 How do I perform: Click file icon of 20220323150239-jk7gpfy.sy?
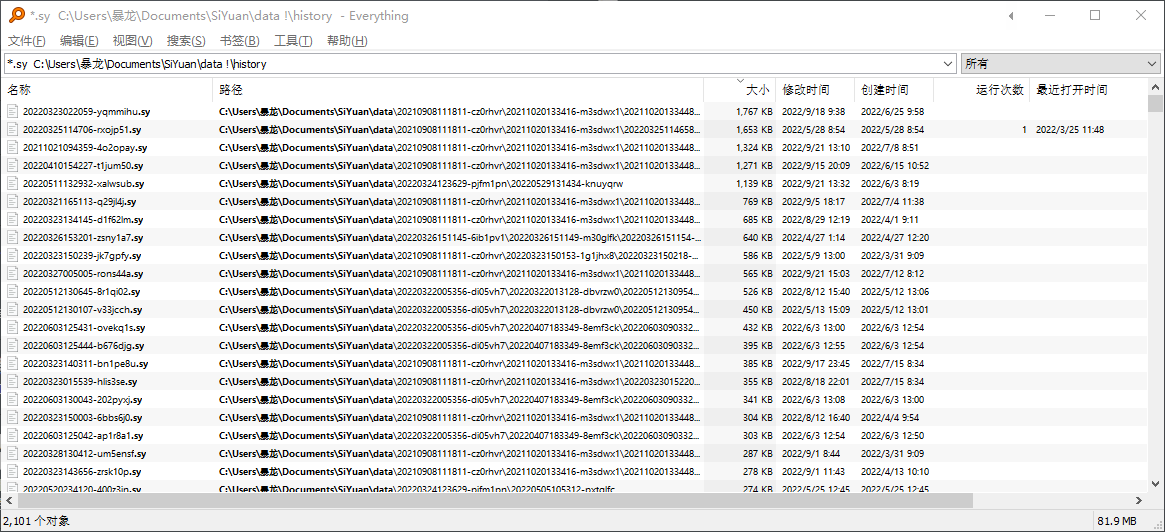pos(13,256)
